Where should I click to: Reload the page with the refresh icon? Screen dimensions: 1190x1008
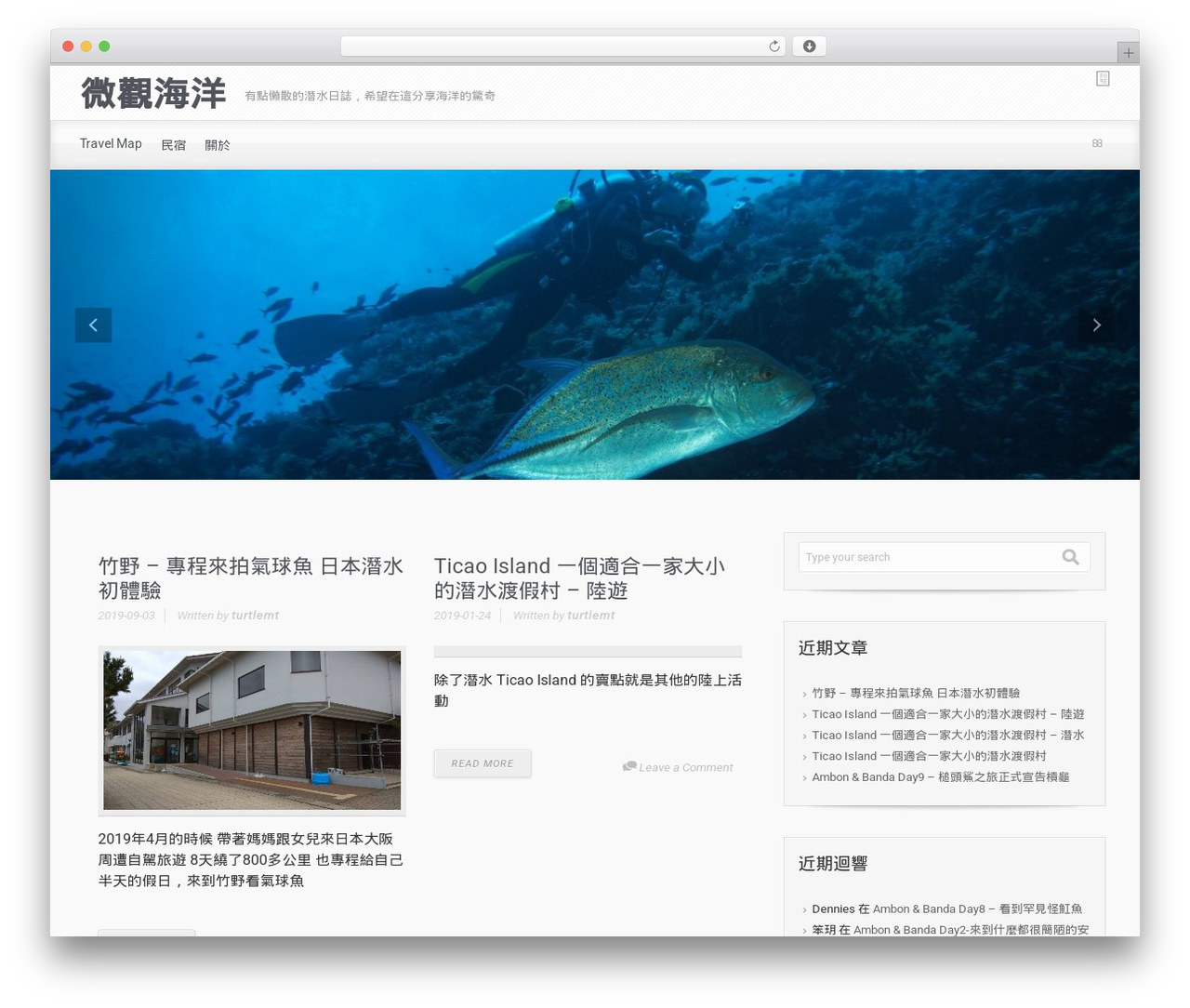click(x=773, y=46)
